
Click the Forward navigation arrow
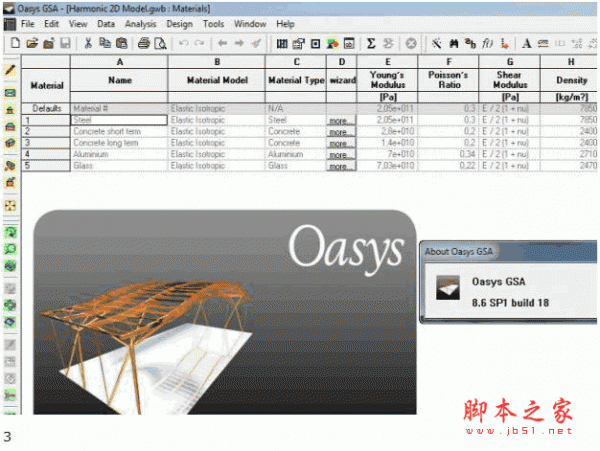point(239,43)
